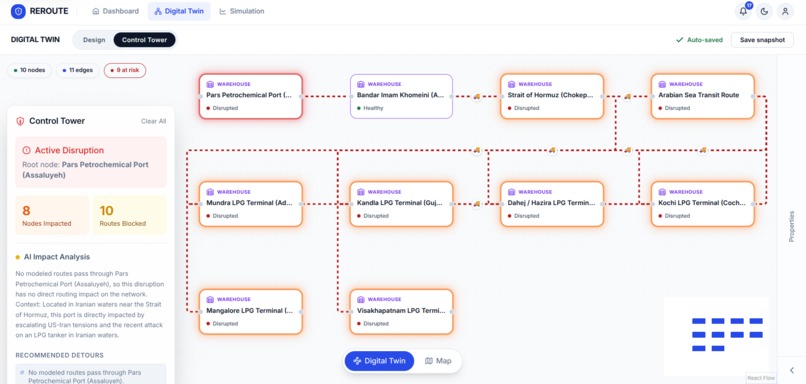Image resolution: width=806 pixels, height=384 pixels.
Task: Click the 9 at risk chip
Action: [x=125, y=70]
